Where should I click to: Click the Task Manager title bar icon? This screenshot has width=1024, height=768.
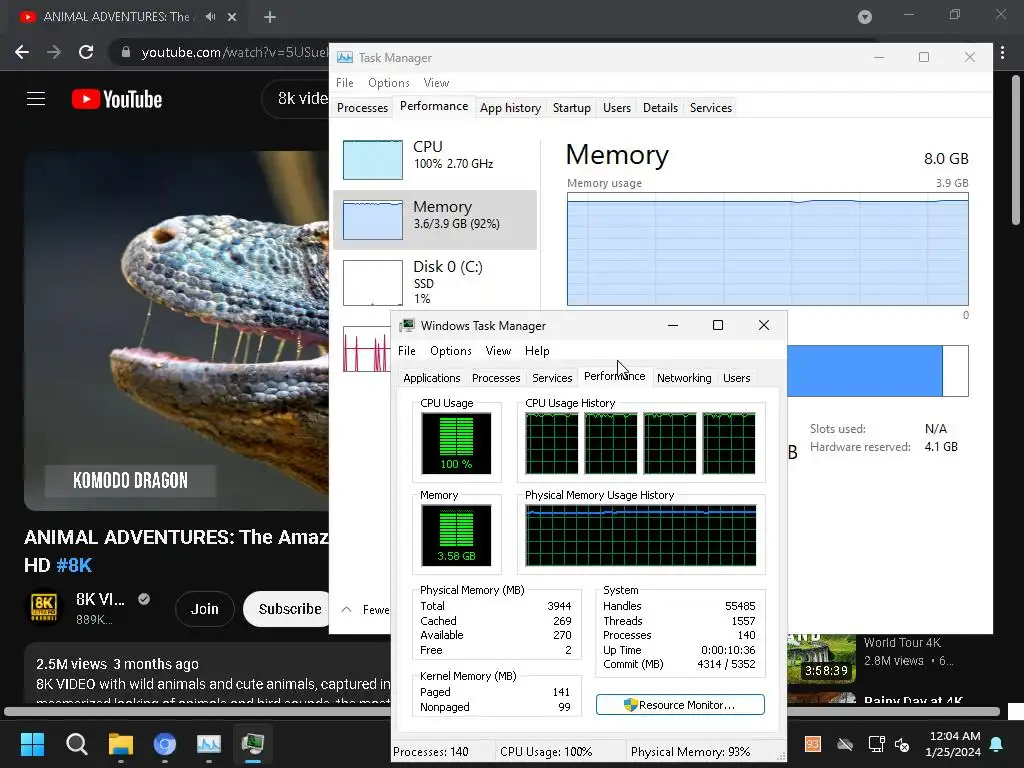coord(345,57)
